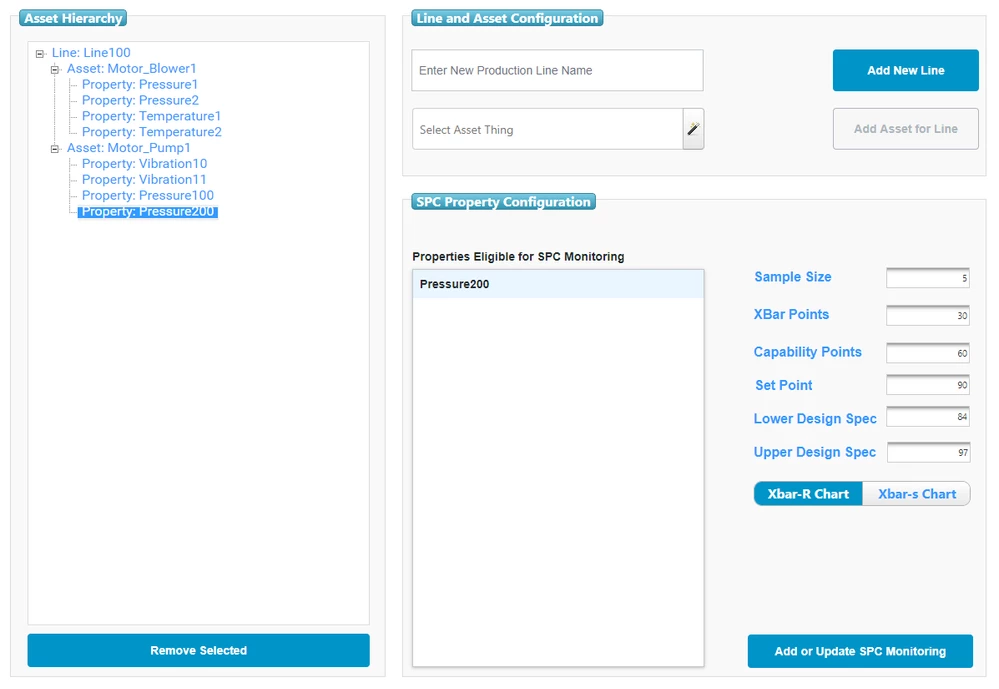Click the Remove Selected button
This screenshot has width=999, height=689.
(199, 651)
